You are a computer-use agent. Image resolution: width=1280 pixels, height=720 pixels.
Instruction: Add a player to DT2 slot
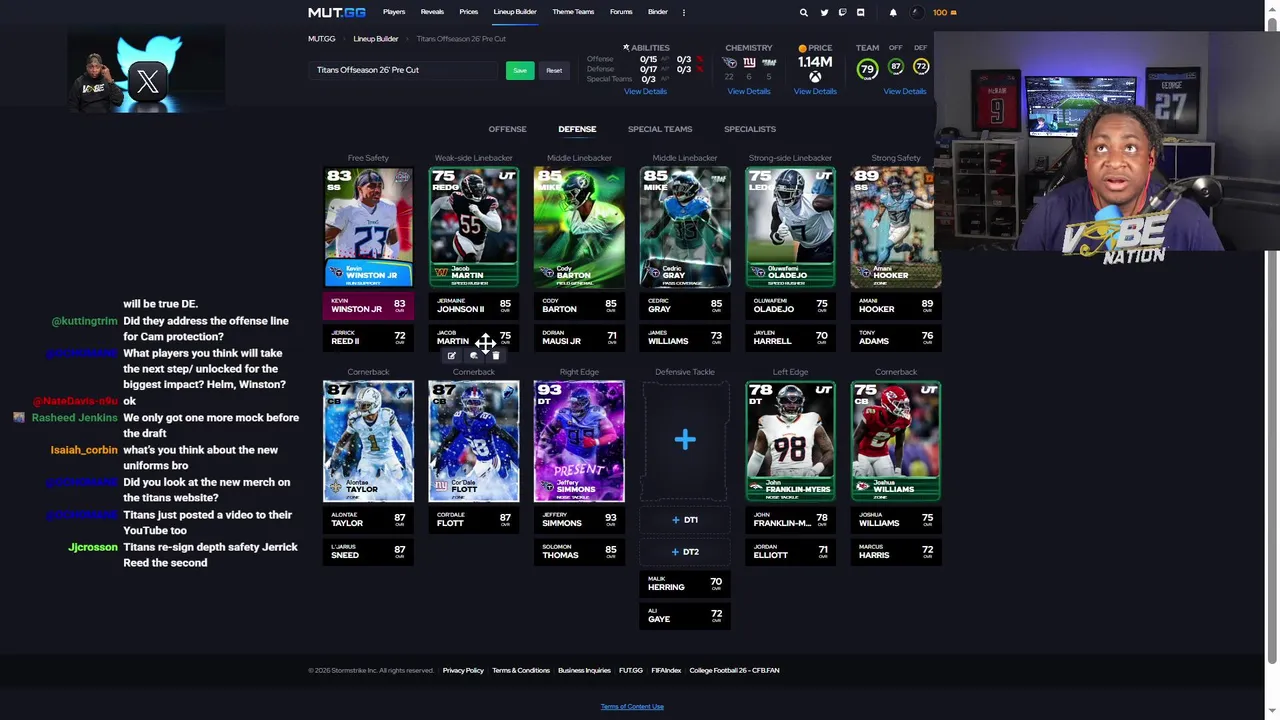point(685,552)
